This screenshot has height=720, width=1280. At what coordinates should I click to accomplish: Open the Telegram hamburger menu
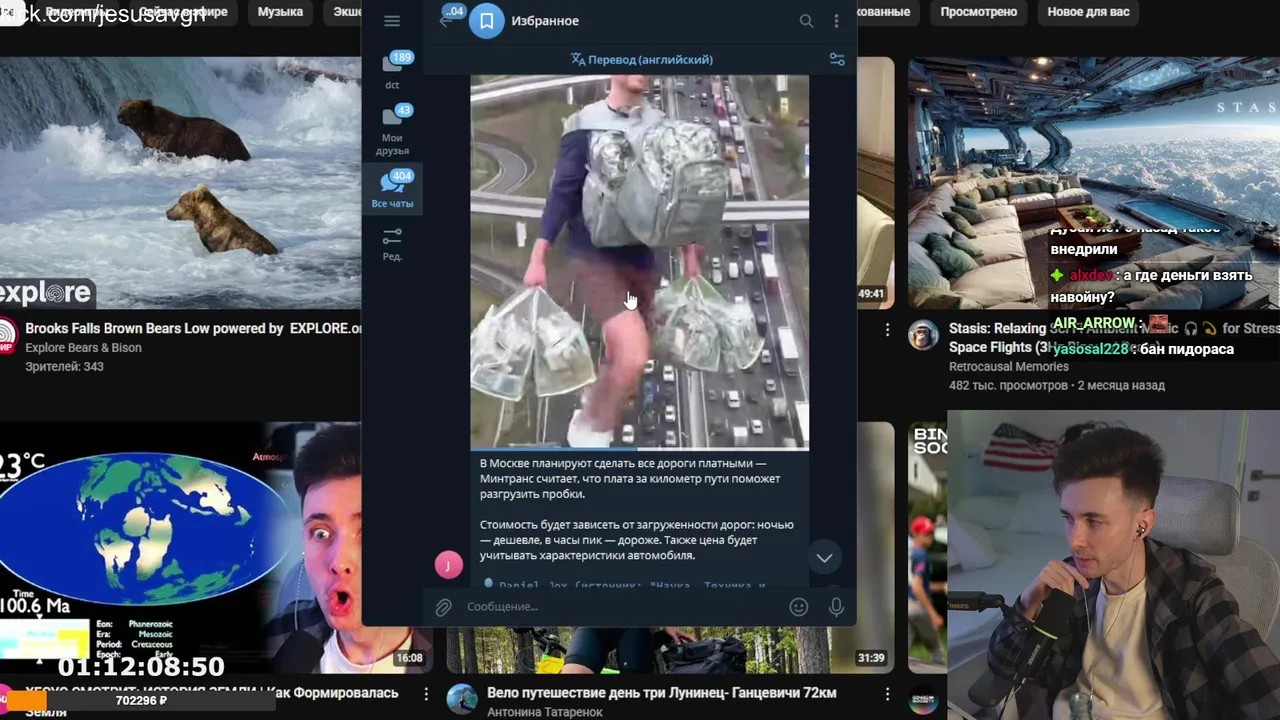tap(392, 21)
